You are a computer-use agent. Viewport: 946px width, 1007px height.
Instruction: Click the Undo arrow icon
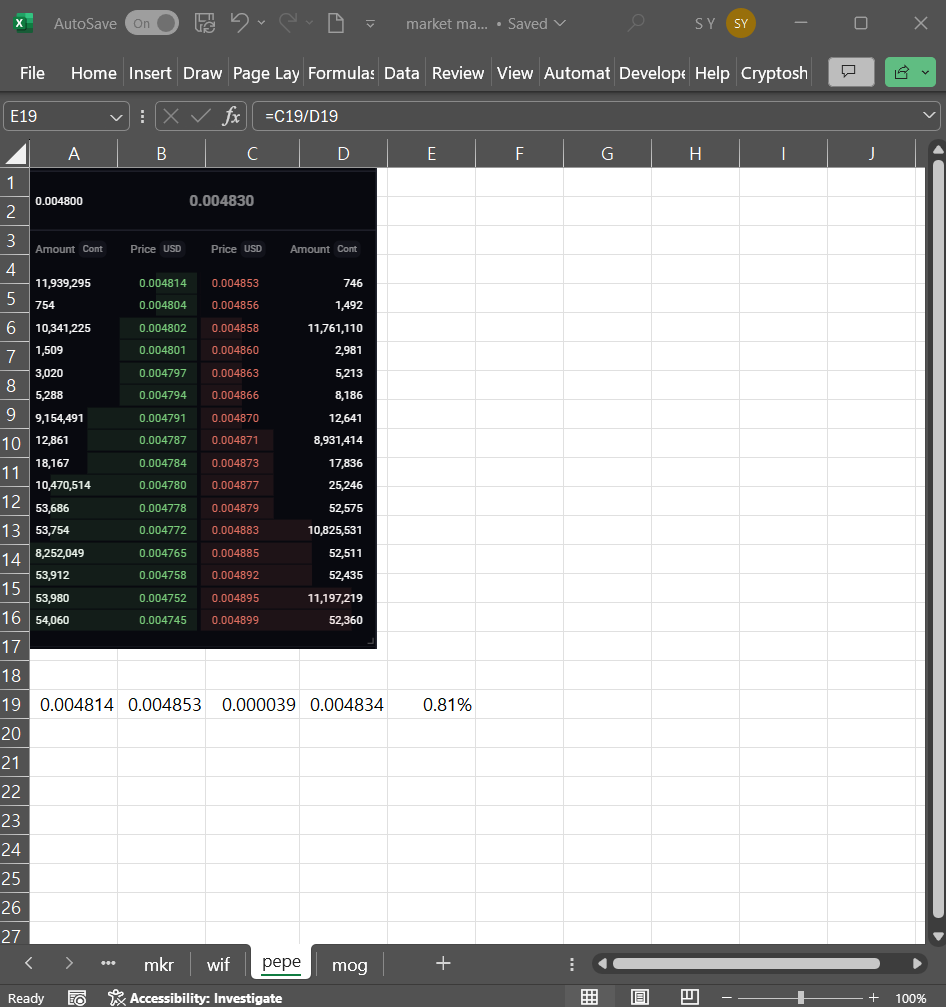[x=240, y=24]
